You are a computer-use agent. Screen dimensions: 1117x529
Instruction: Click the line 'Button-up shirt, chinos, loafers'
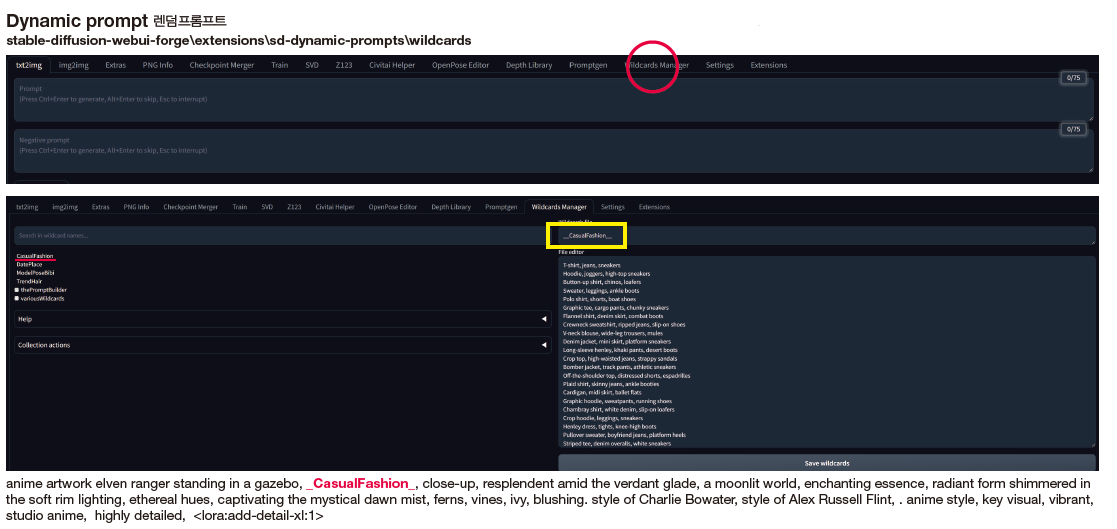(601, 282)
